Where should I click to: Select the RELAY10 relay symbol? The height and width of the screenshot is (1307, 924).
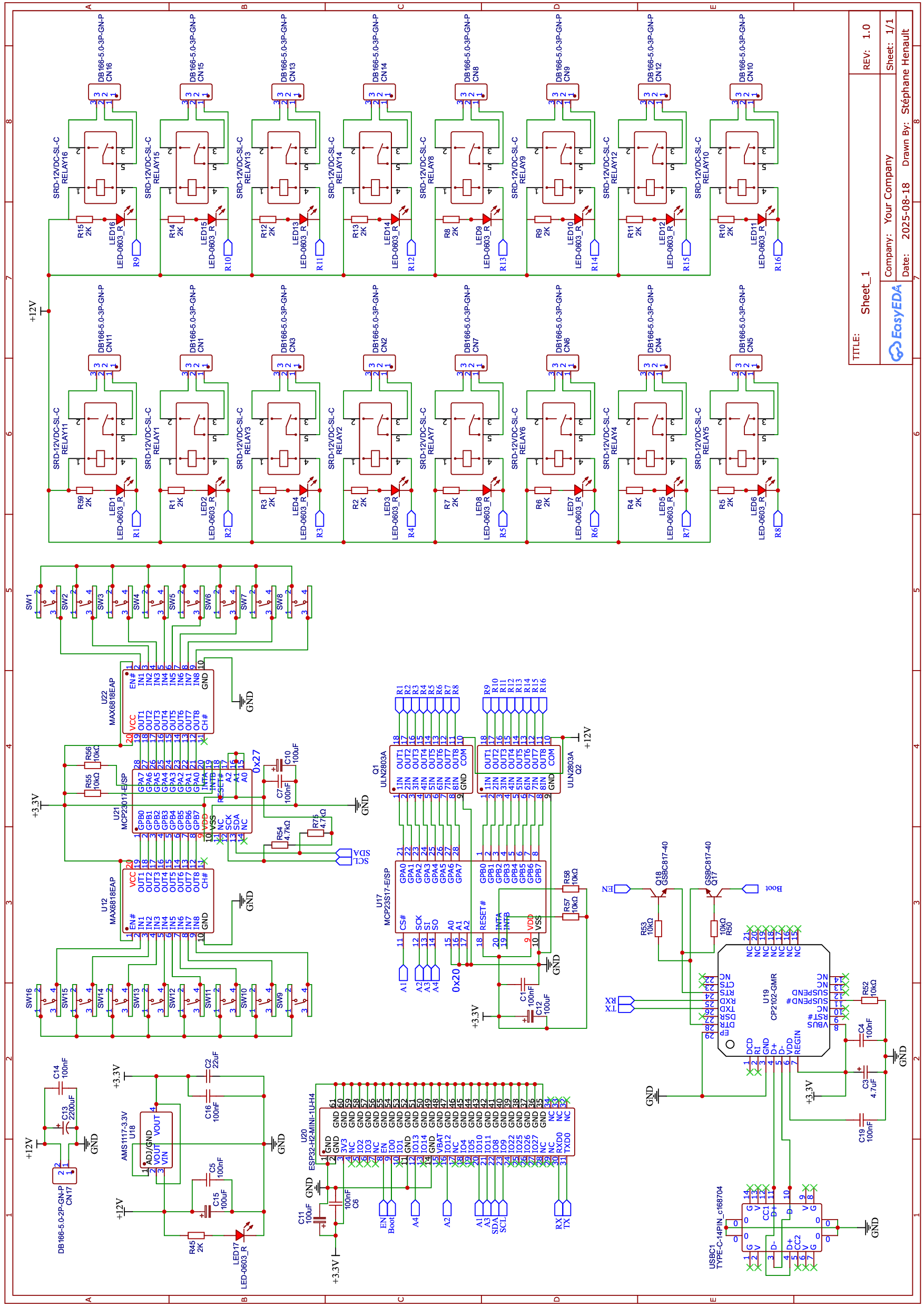point(742,168)
